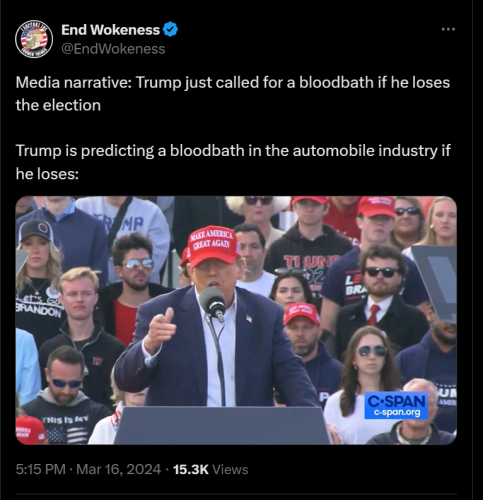Click the blue verified checkmark badge
483x500 pixels.
pos(170,30)
